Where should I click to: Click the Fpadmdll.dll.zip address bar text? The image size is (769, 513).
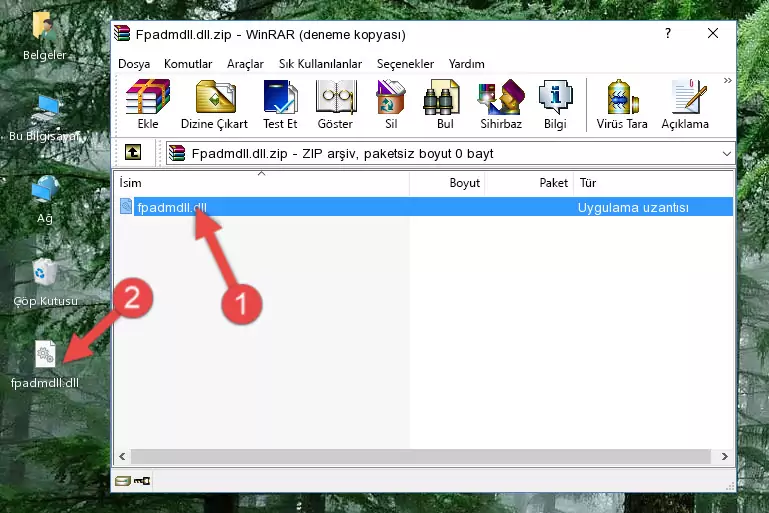pyautogui.click(x=342, y=154)
